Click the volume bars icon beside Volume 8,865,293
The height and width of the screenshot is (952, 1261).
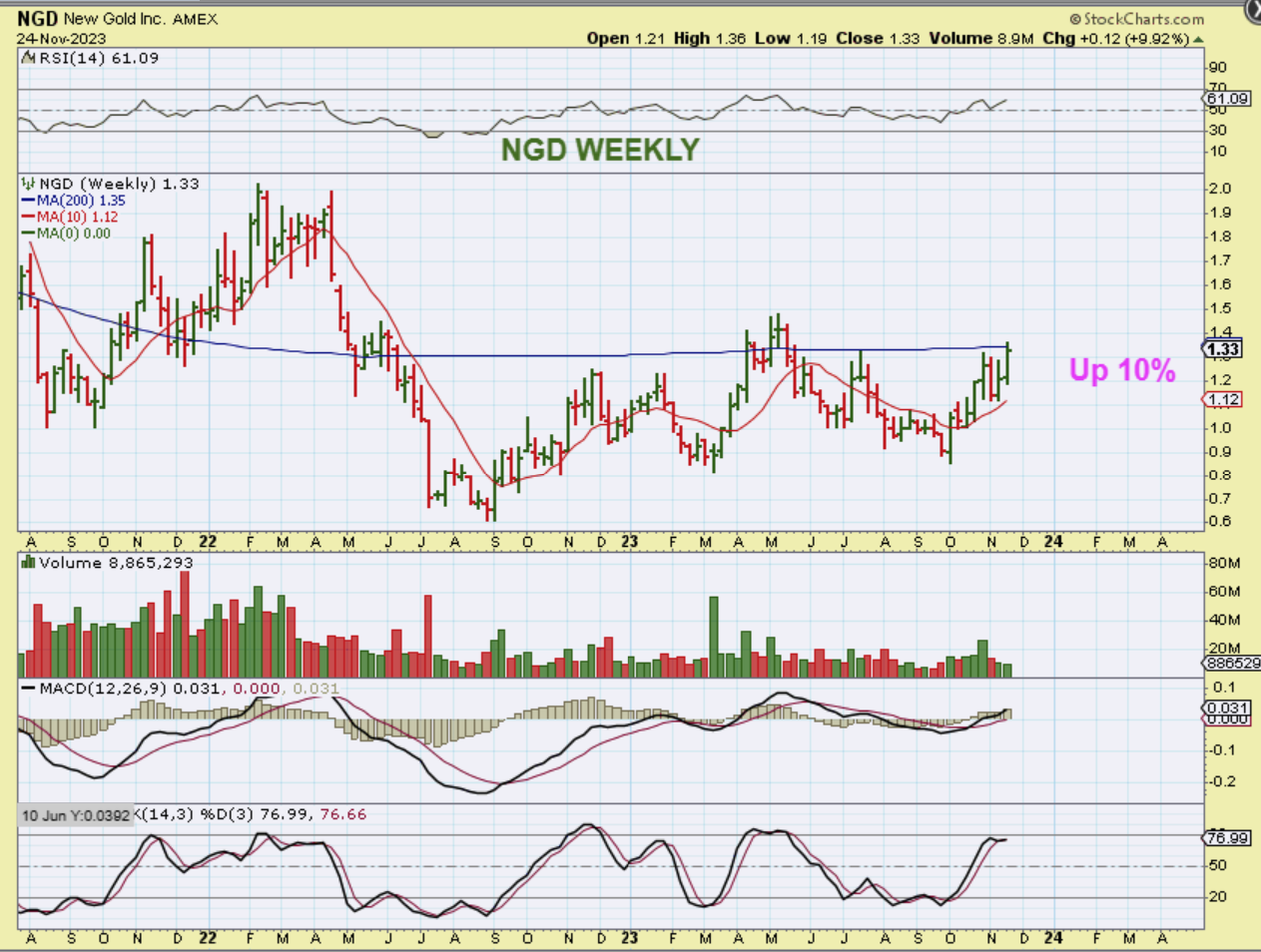pos(28,563)
